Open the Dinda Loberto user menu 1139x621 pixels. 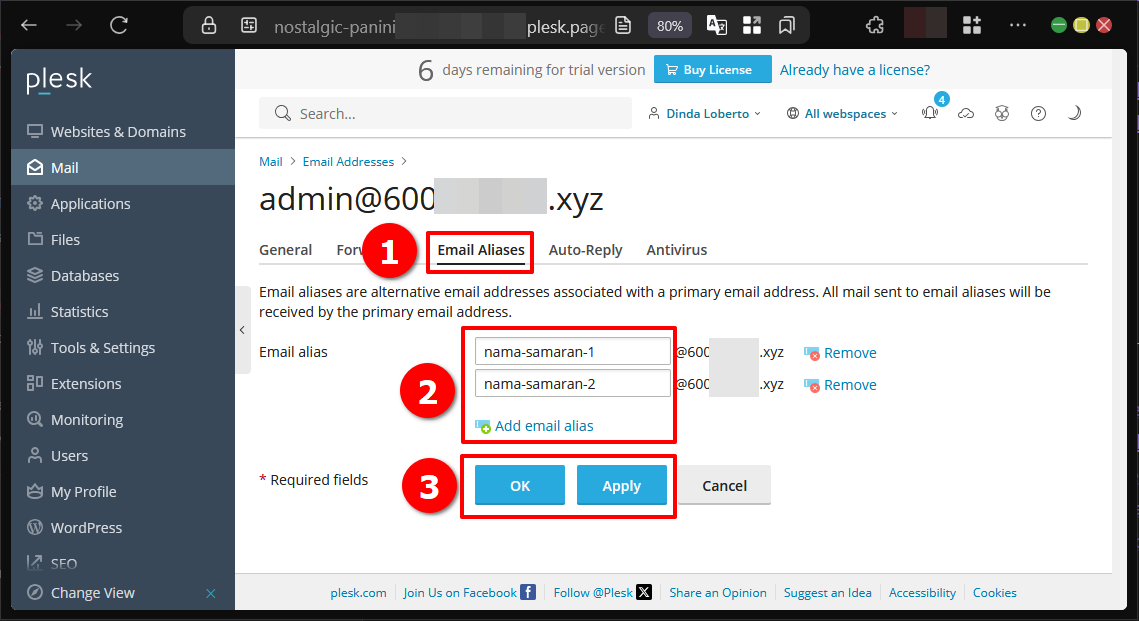[x=704, y=113]
